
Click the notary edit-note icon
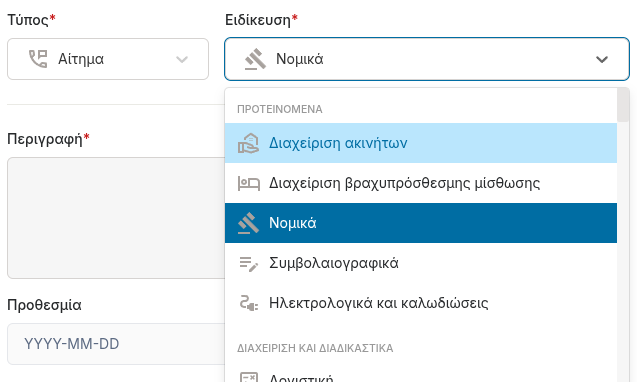[x=248, y=264]
